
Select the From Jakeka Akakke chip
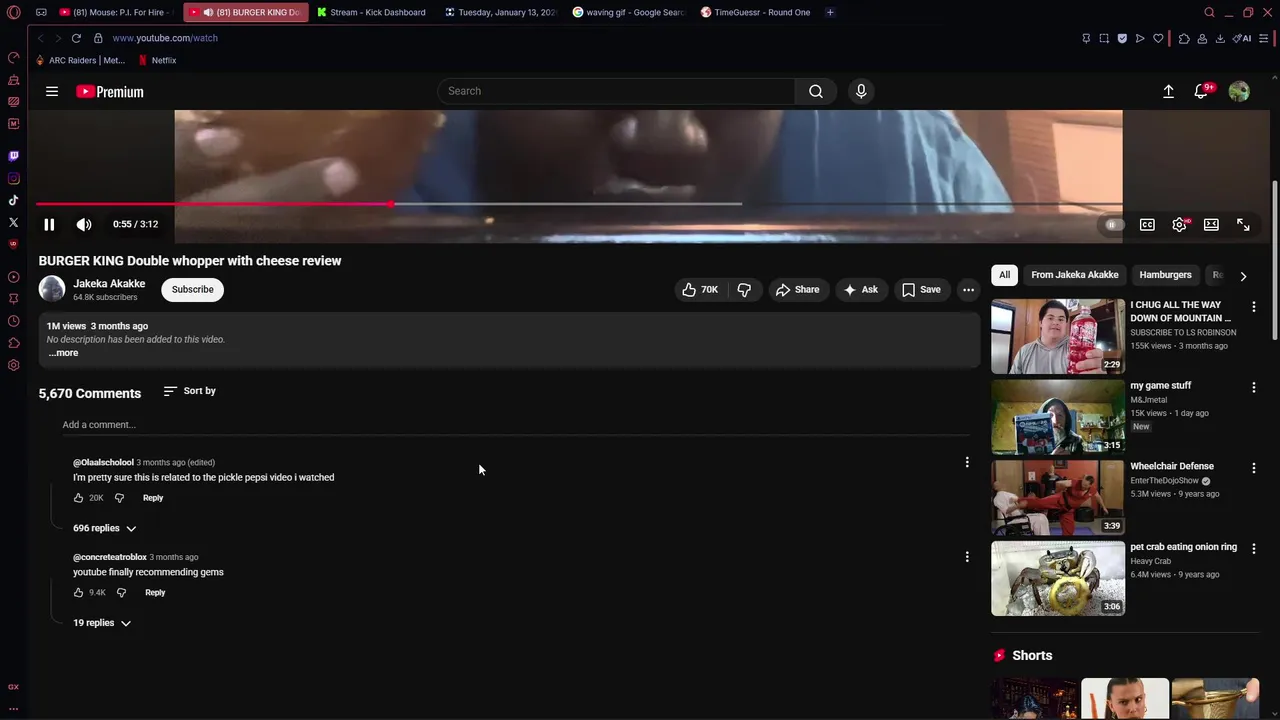click(x=1075, y=275)
